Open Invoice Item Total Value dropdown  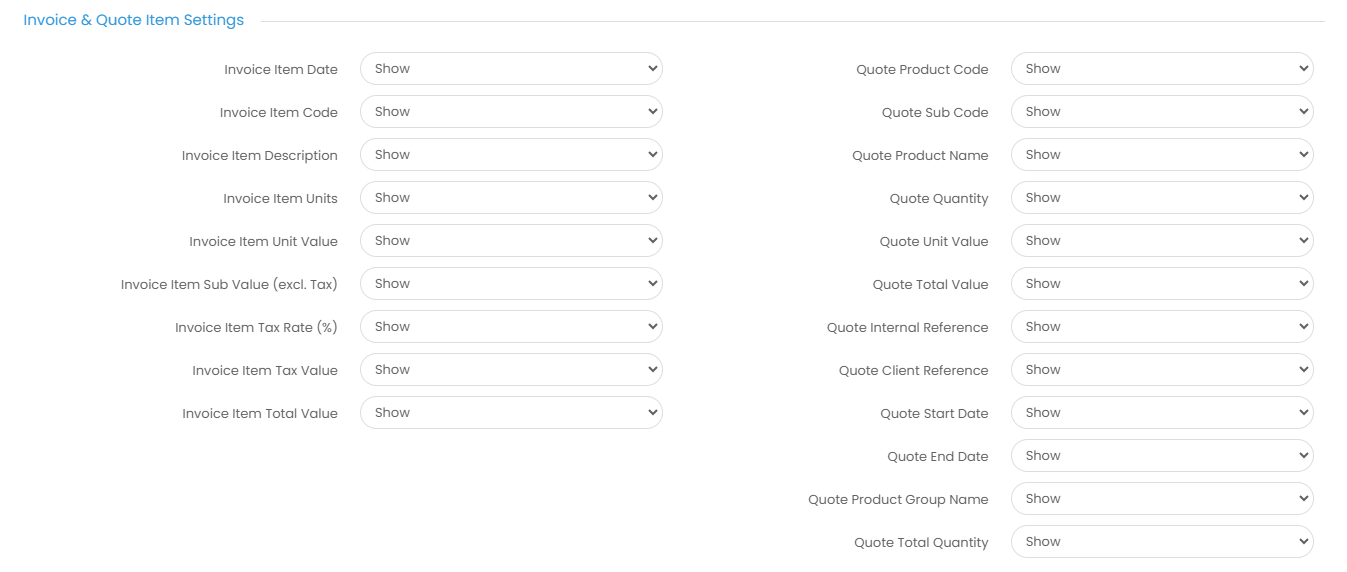tap(510, 413)
